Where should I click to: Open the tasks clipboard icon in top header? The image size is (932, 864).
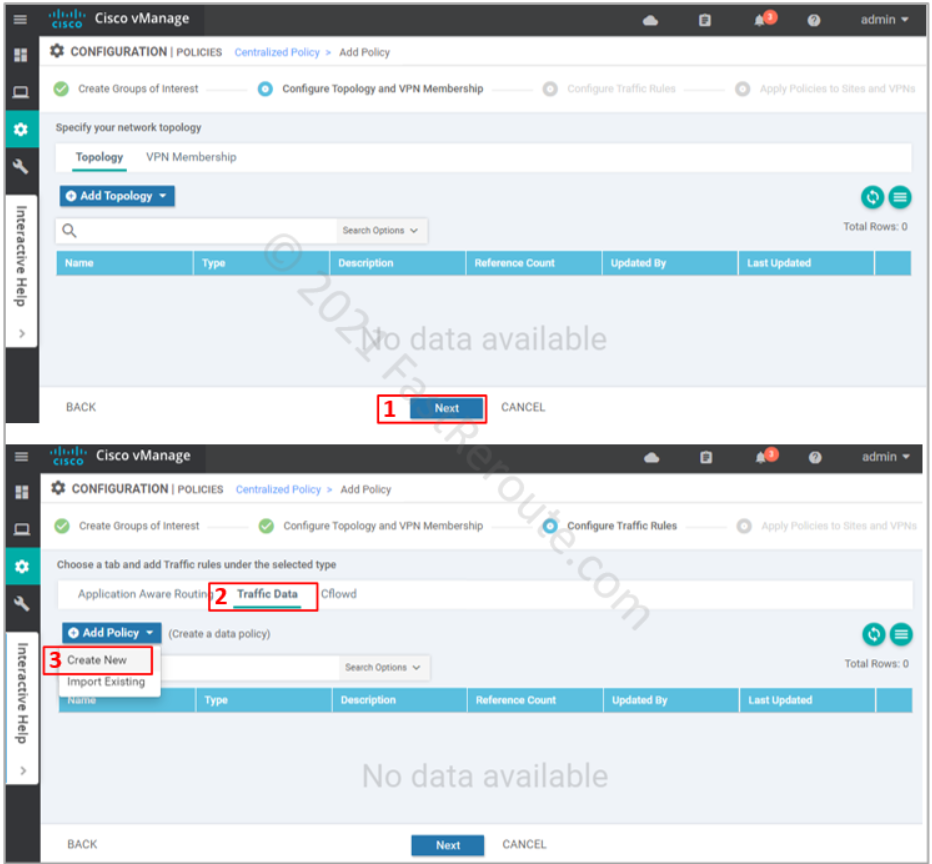click(705, 20)
